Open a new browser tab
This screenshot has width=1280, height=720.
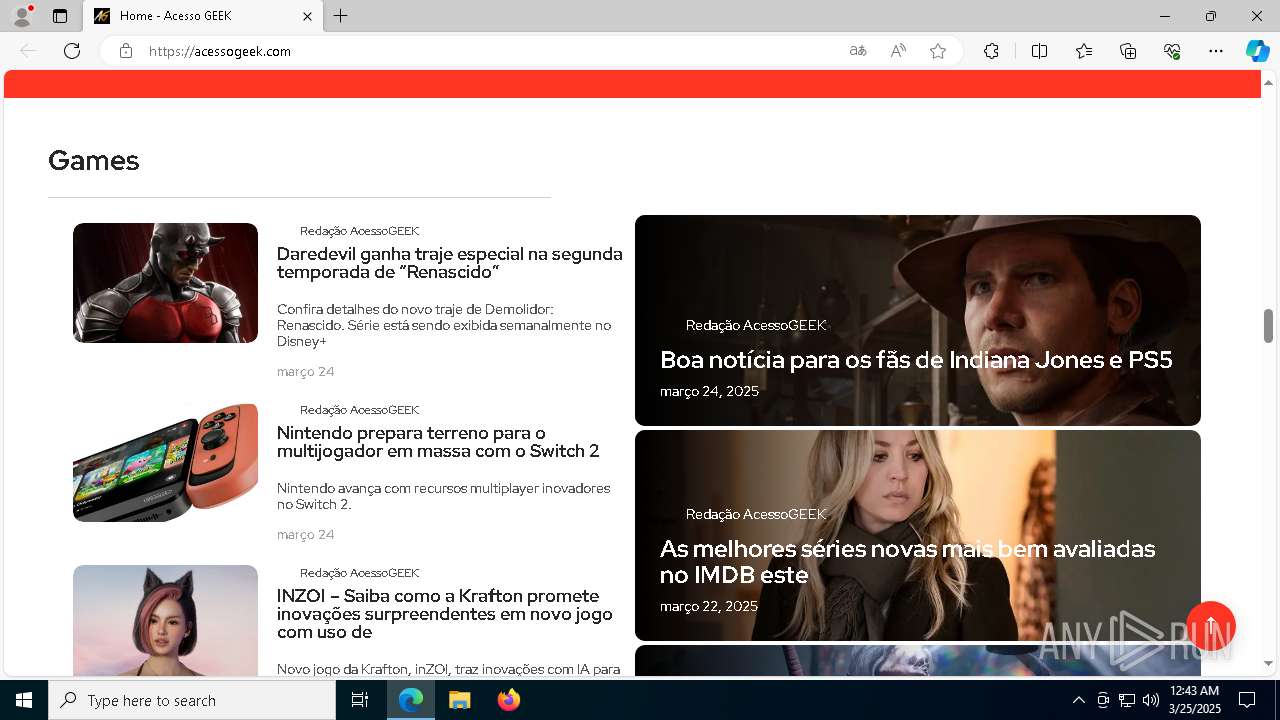341,16
